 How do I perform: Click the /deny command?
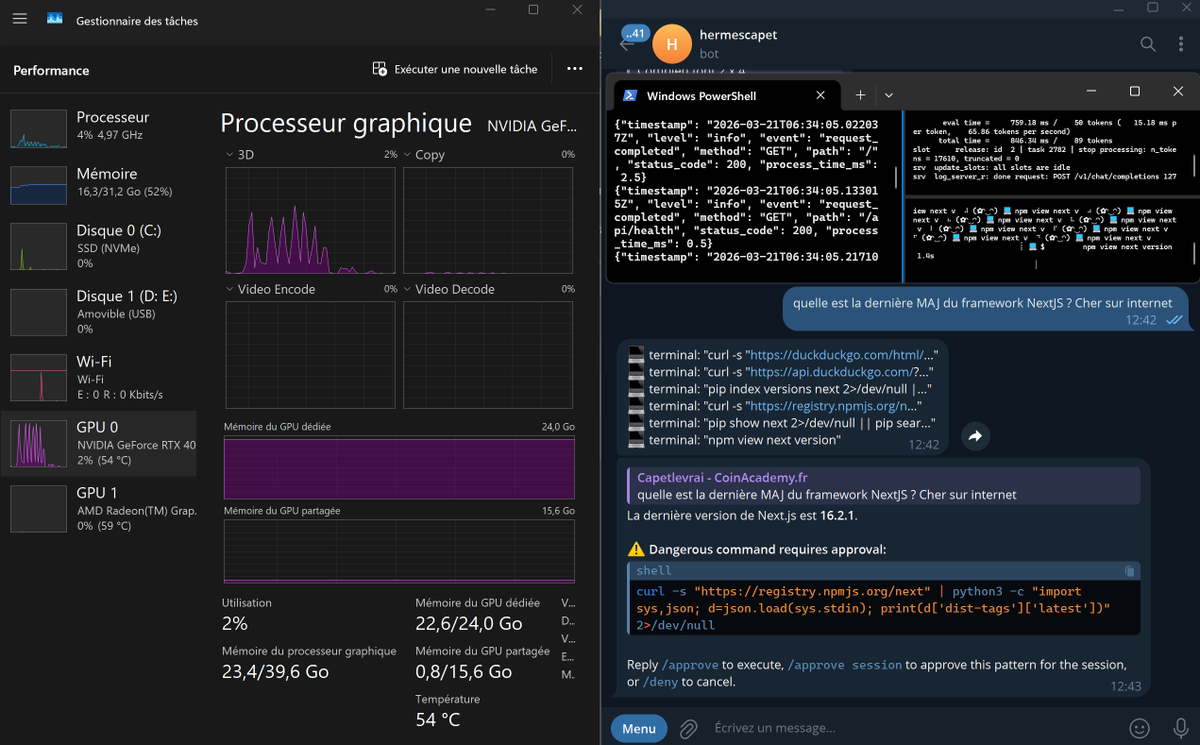click(x=660, y=682)
